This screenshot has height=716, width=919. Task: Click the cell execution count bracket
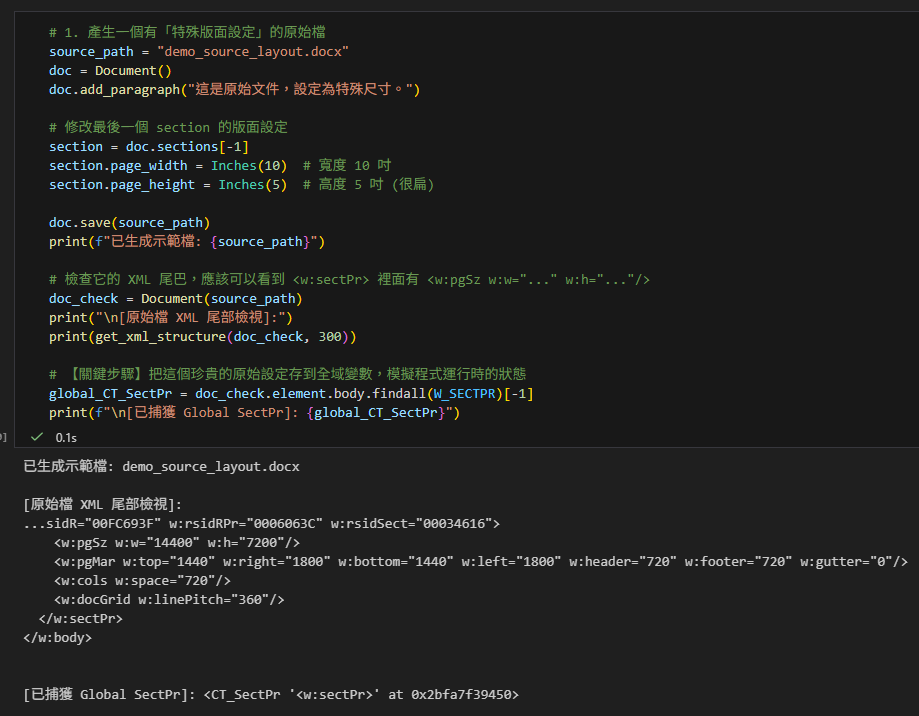[4, 437]
